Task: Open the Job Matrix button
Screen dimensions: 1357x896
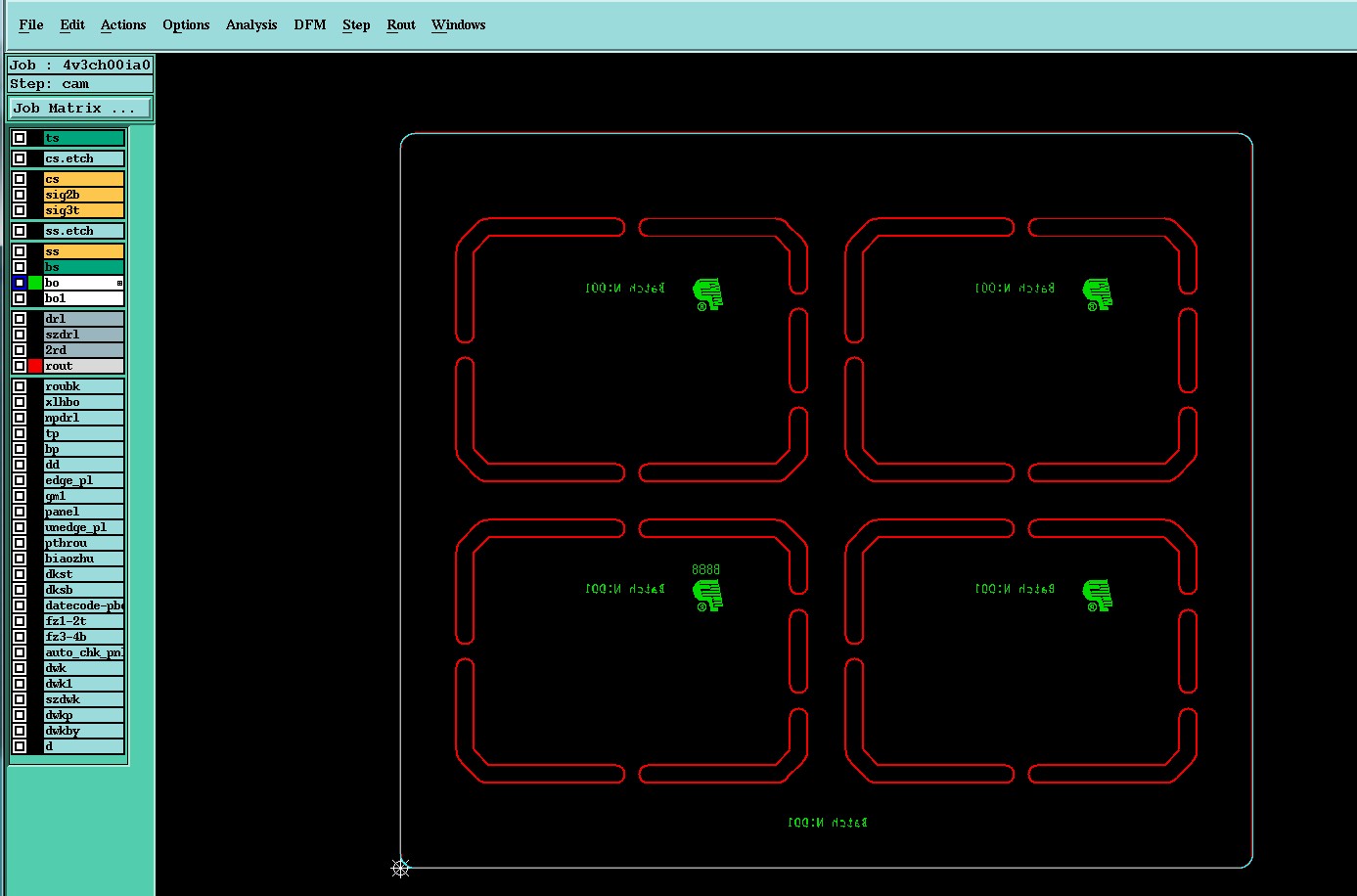Action: click(80, 108)
